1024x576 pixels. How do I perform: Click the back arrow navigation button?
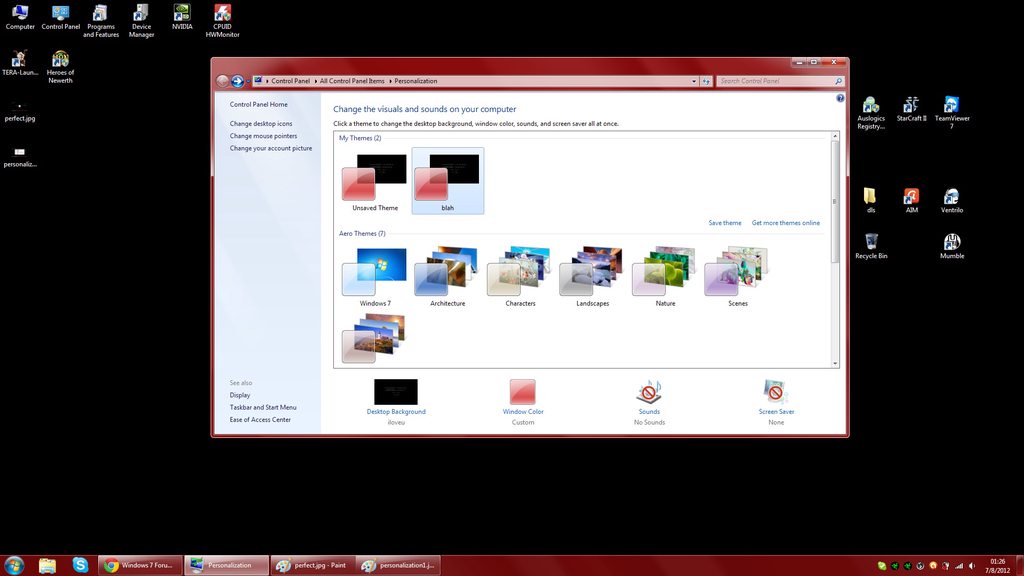pyautogui.click(x=223, y=81)
